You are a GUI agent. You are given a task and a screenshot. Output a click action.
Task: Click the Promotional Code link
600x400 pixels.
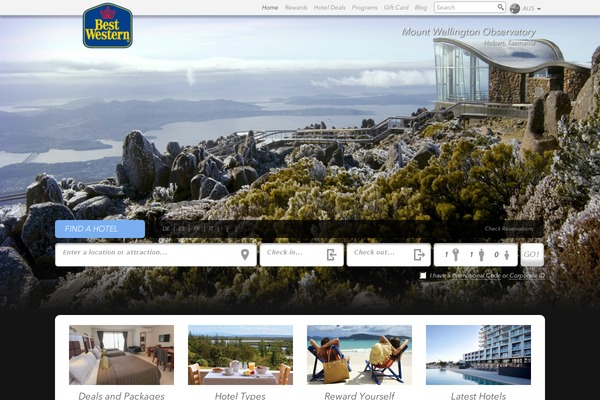click(476, 276)
